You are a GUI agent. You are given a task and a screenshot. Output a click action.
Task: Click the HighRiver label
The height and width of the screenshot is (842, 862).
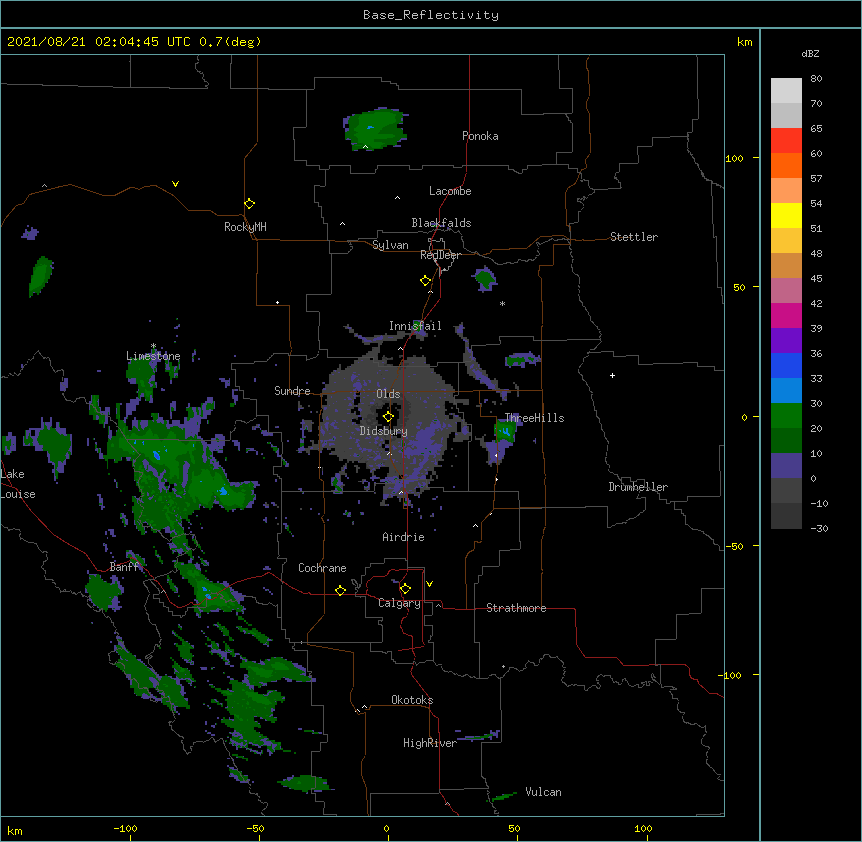click(x=430, y=743)
